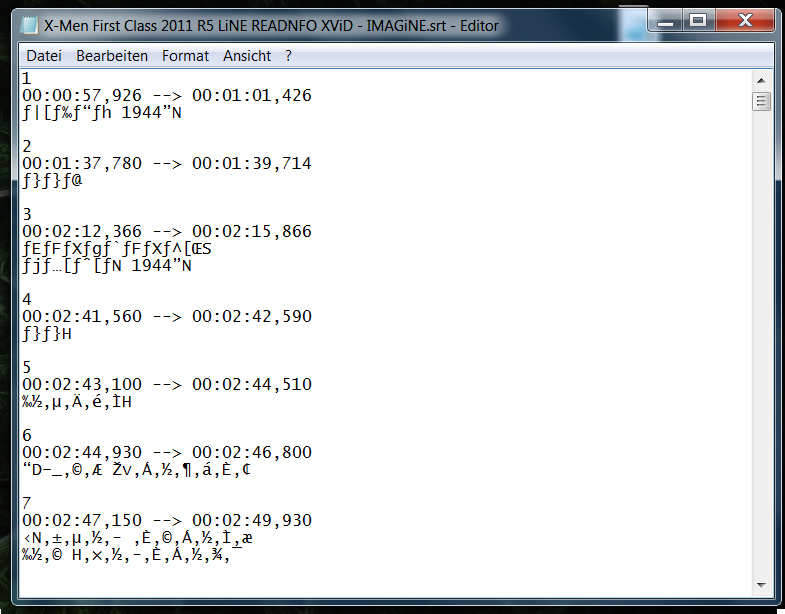
Task: Click the scrollbar down arrow
Action: tap(761, 585)
